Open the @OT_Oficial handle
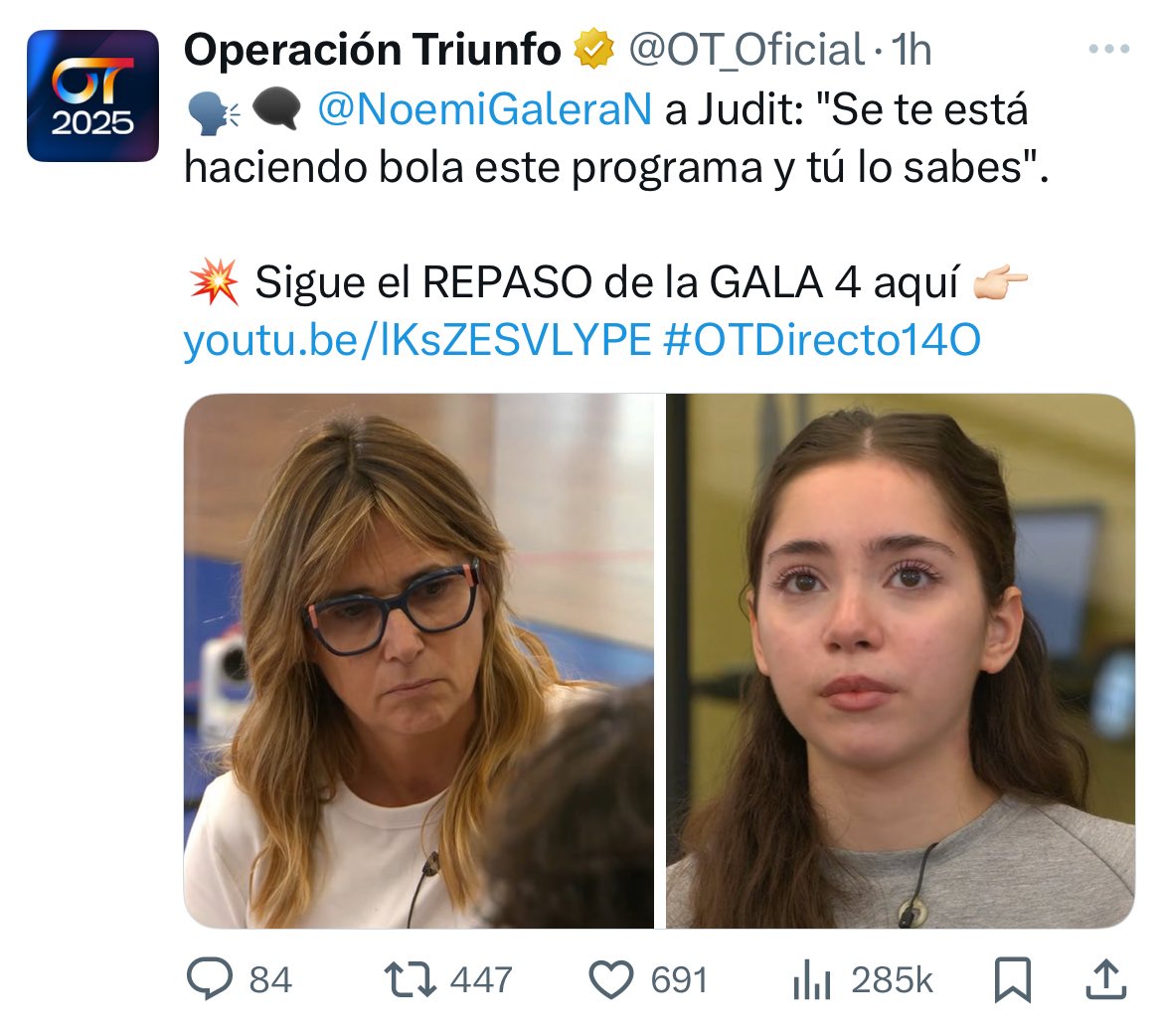1163x1036 pixels. point(747,50)
